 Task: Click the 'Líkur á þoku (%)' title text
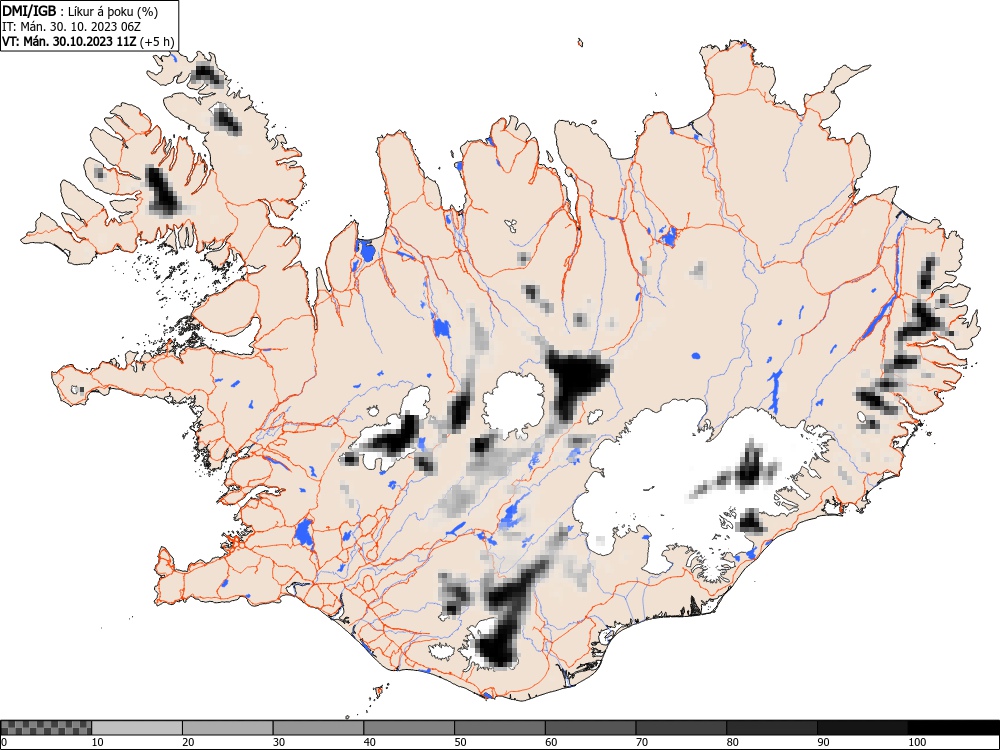pos(113,11)
